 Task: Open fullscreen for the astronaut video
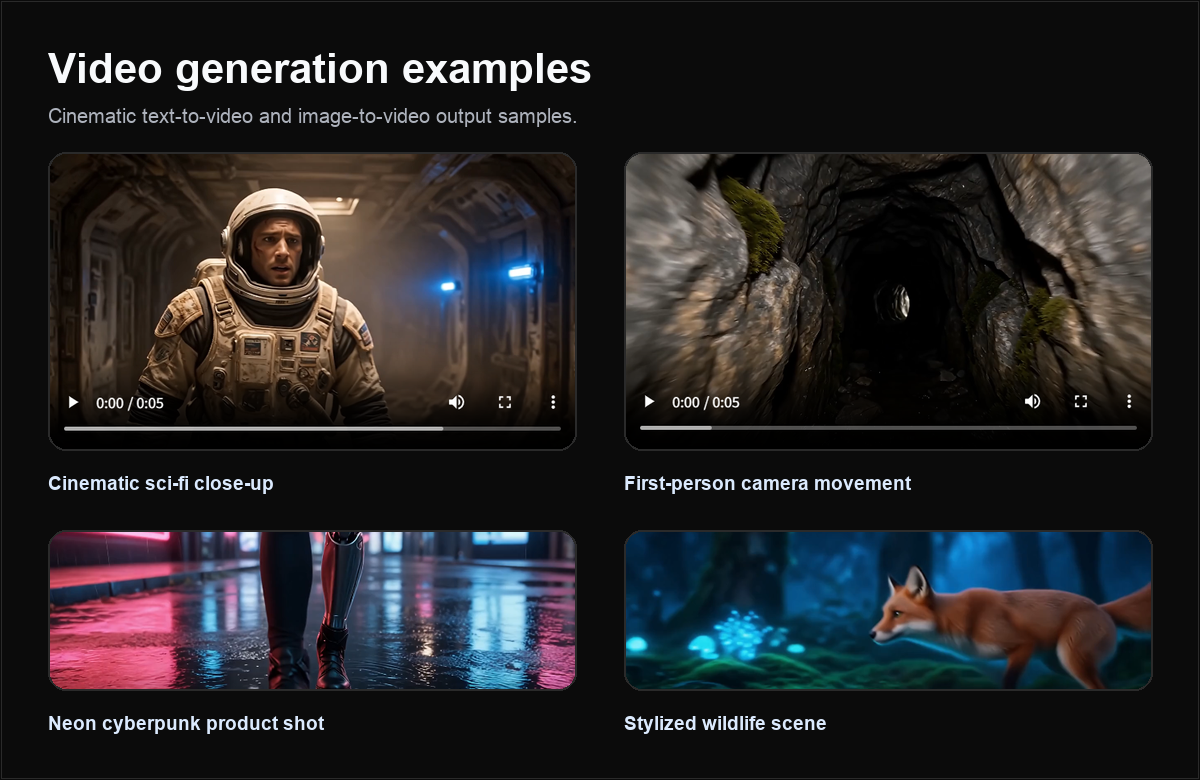pos(505,402)
